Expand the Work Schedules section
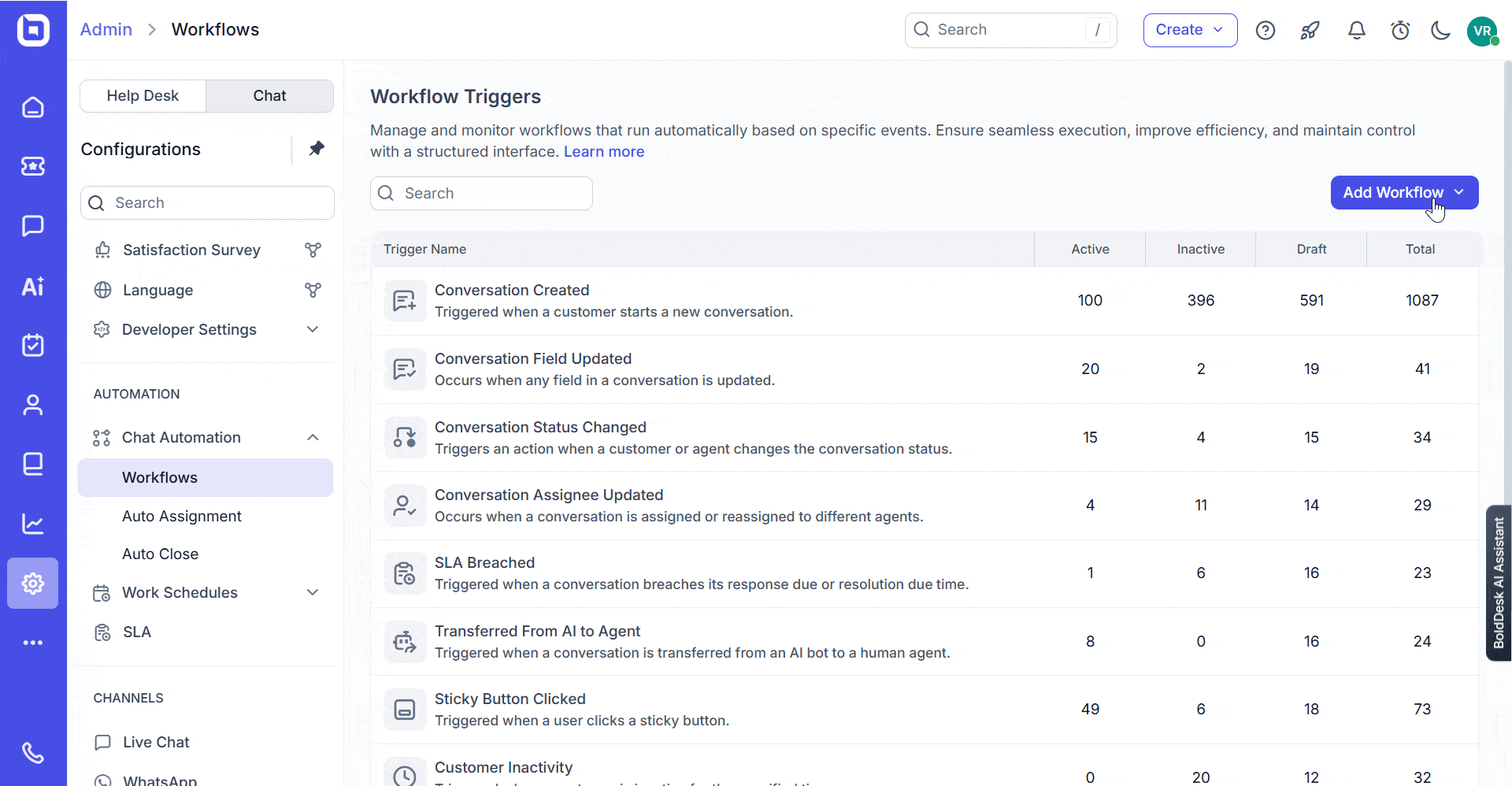 [x=313, y=592]
